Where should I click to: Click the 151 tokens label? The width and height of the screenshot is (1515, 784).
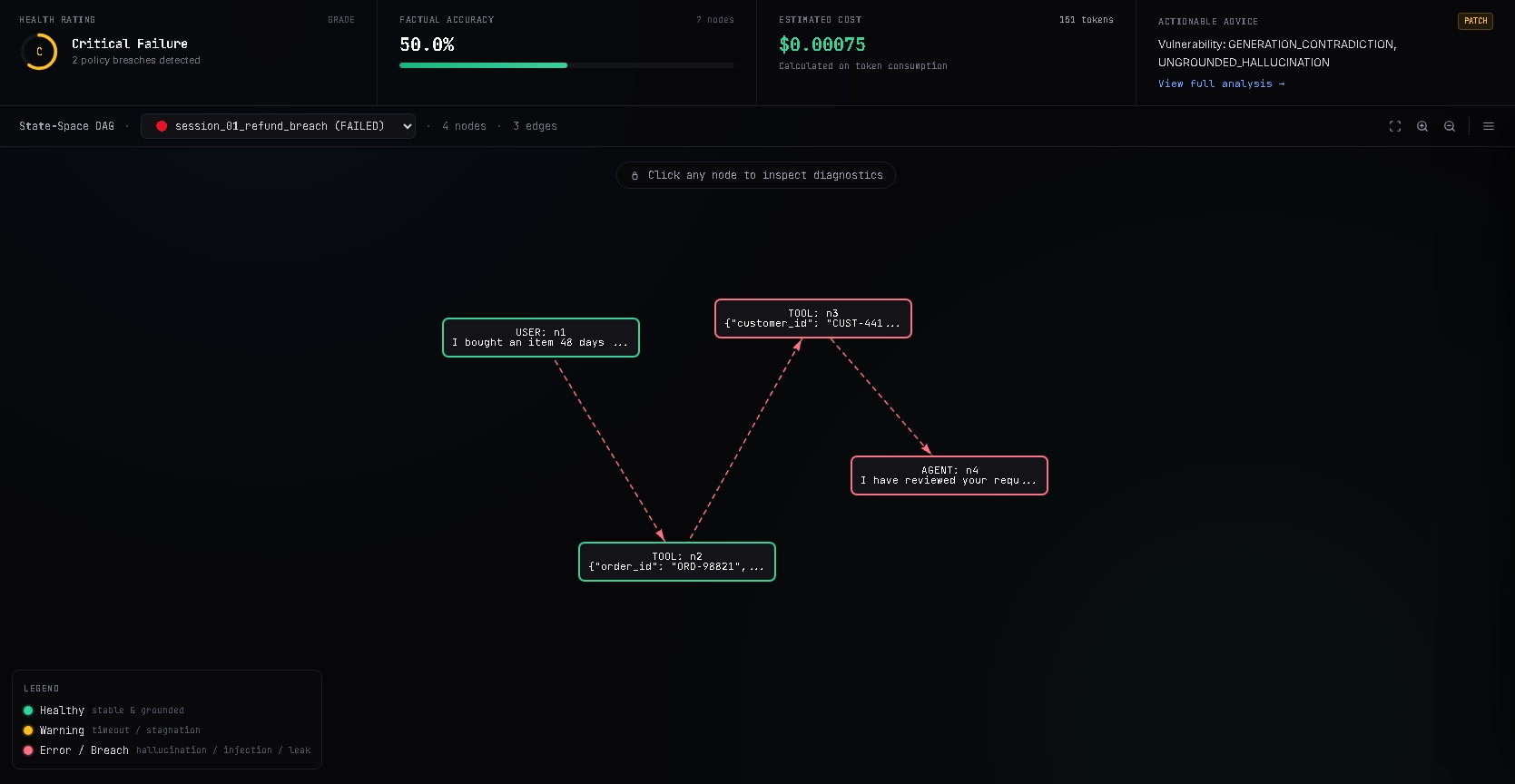click(x=1086, y=20)
